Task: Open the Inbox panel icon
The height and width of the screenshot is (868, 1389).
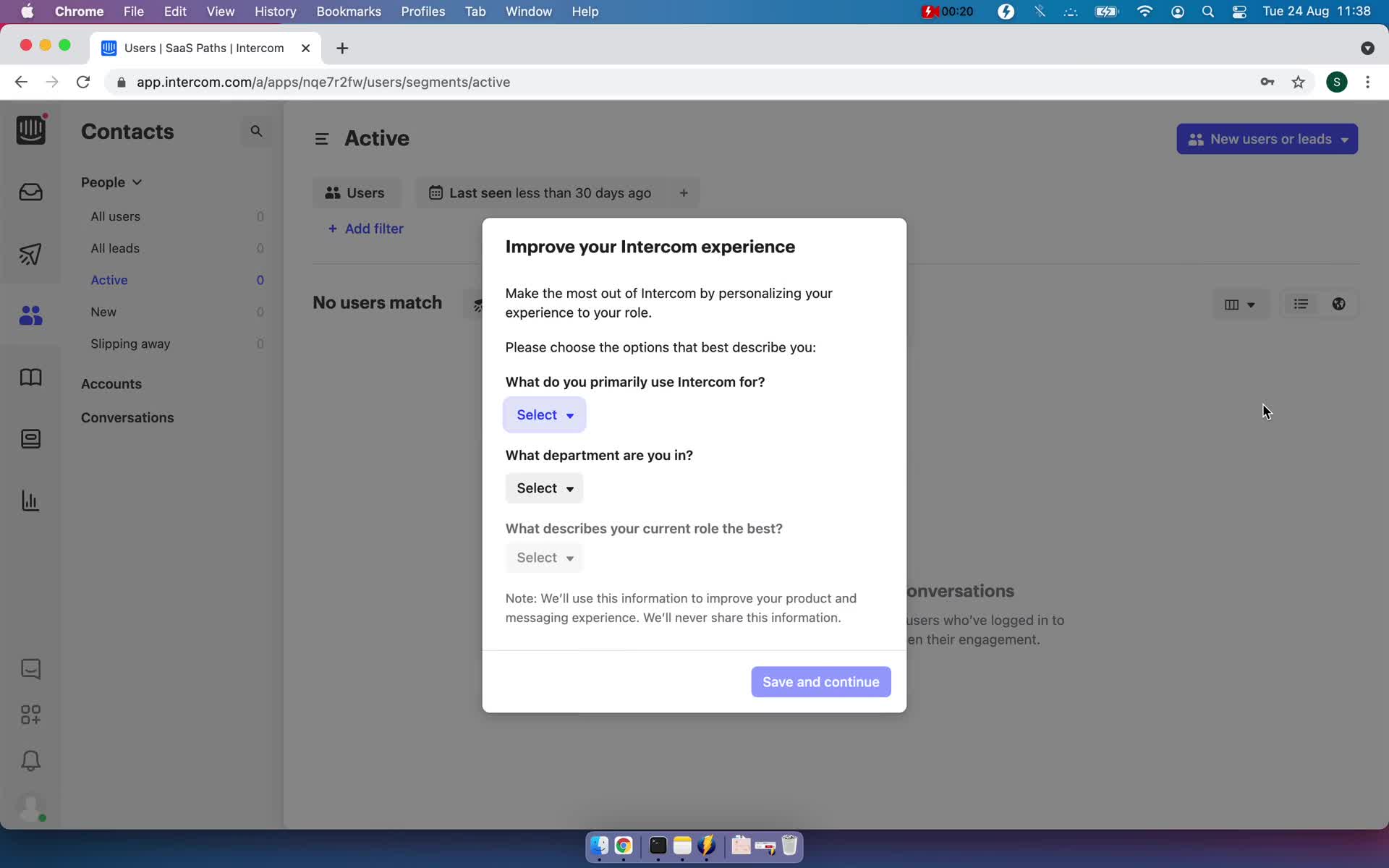Action: click(31, 191)
